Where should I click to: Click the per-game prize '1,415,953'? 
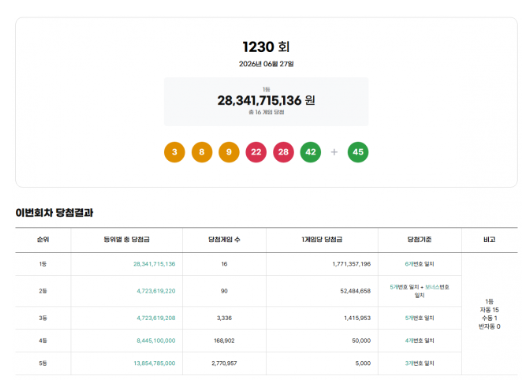pos(357,318)
